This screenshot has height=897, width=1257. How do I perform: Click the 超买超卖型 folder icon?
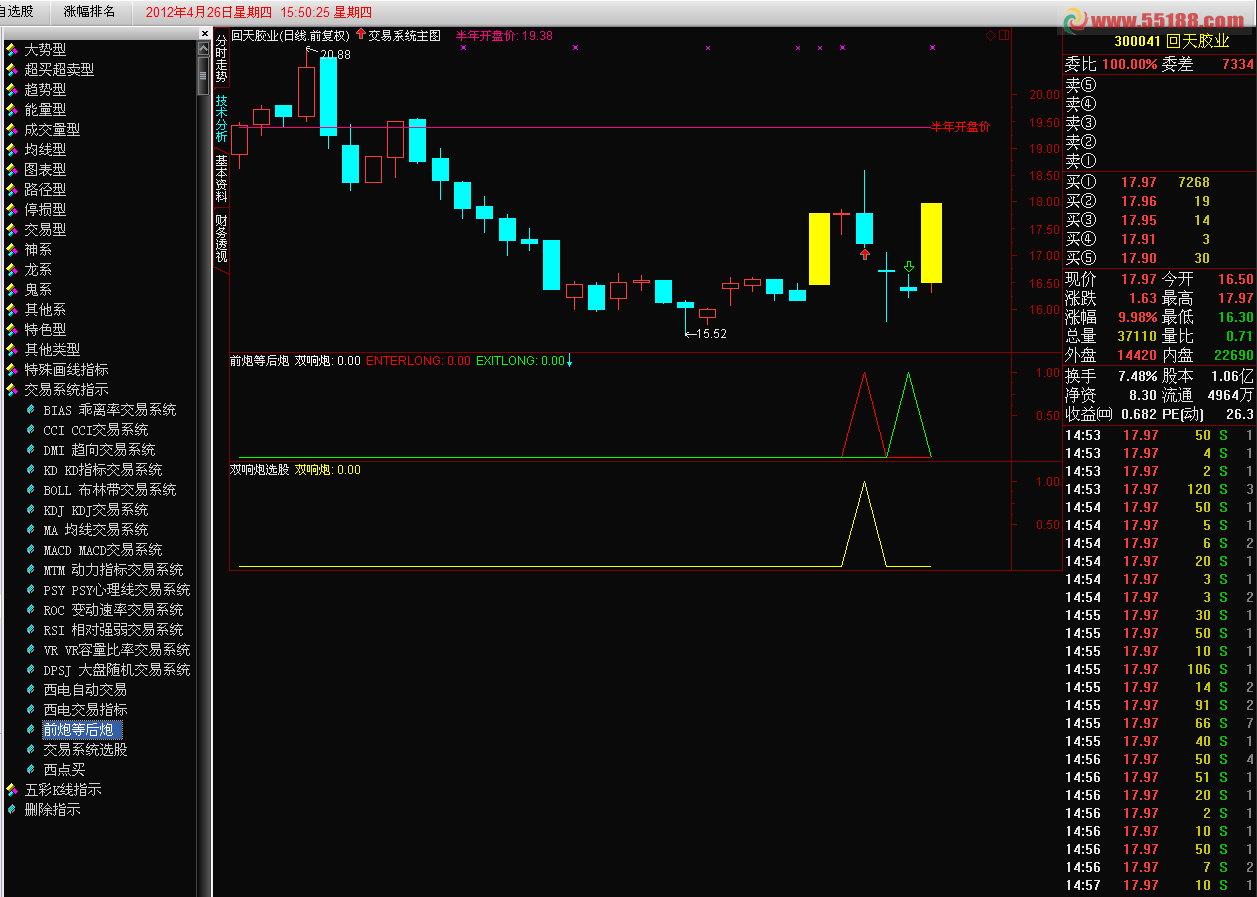tap(12, 70)
